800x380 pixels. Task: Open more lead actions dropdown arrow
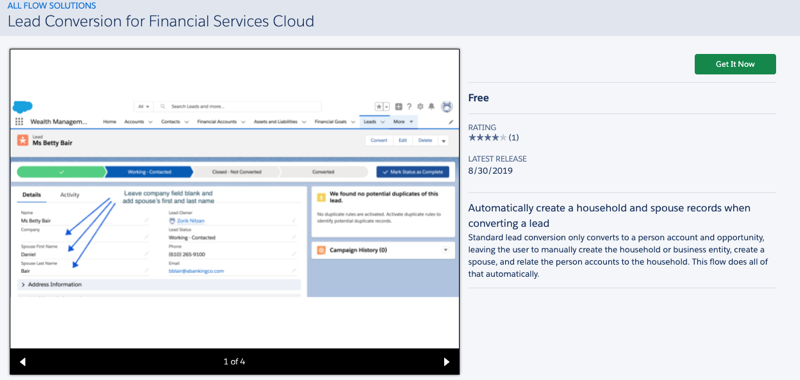pos(443,140)
